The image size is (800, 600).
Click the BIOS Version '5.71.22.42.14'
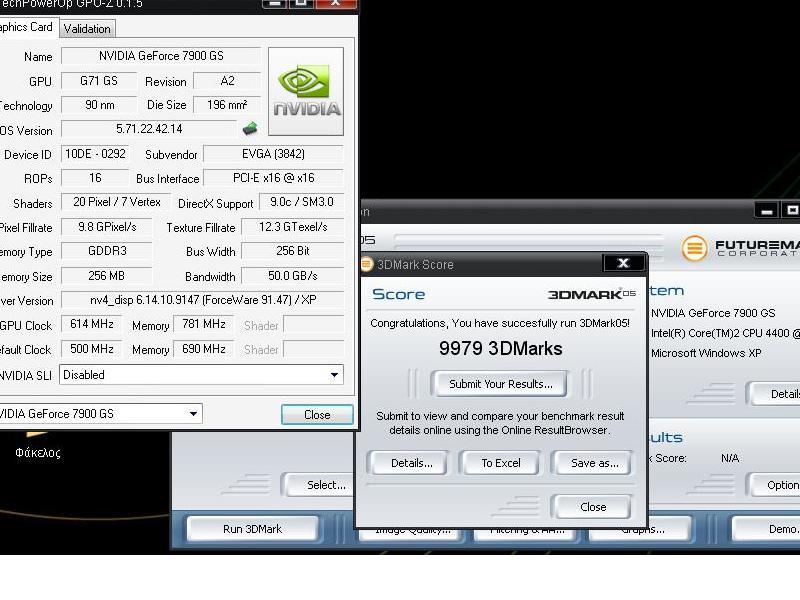(x=149, y=129)
